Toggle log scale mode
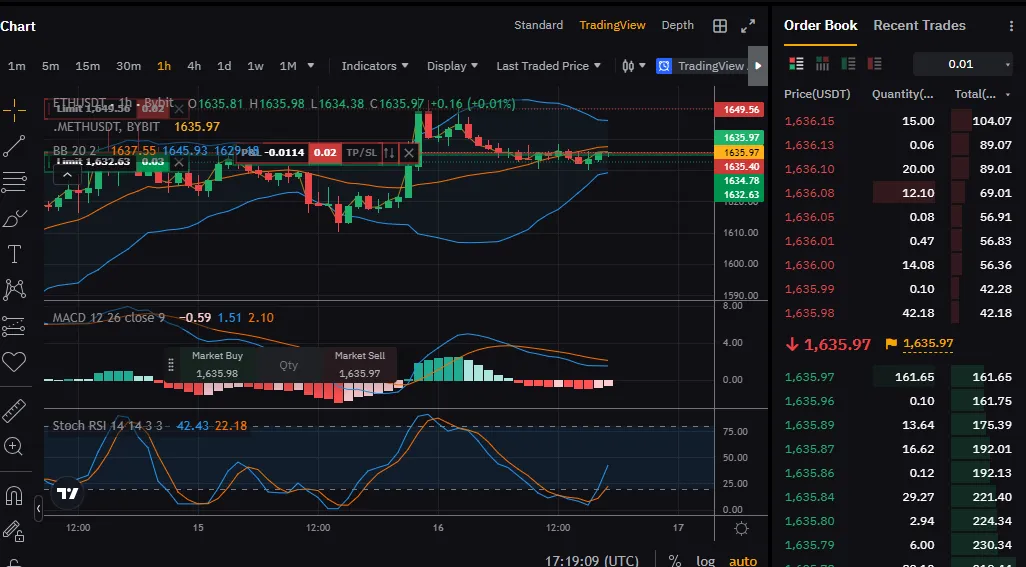 click(705, 560)
